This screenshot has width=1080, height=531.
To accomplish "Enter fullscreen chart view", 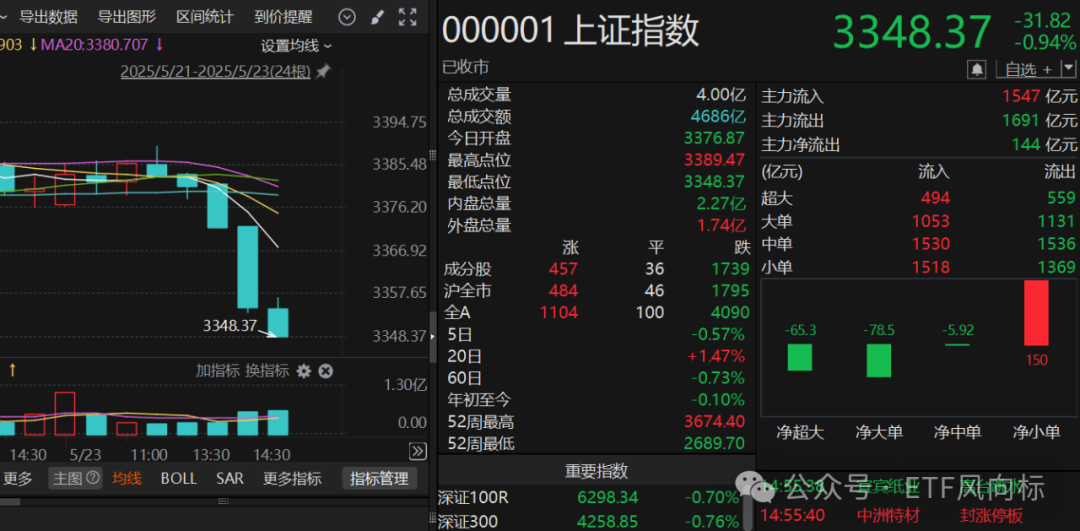I will tap(407, 17).
